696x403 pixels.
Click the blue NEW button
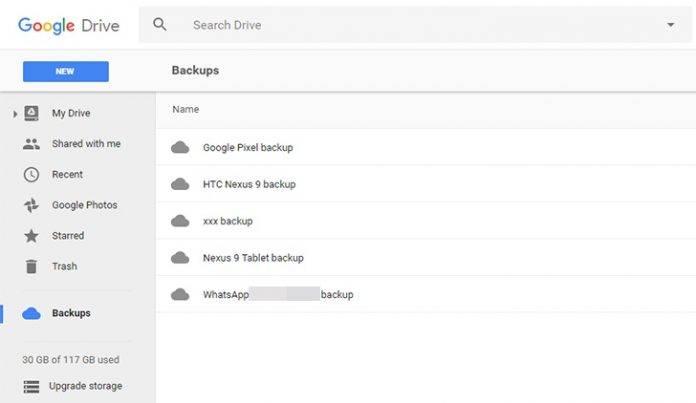tap(66, 71)
